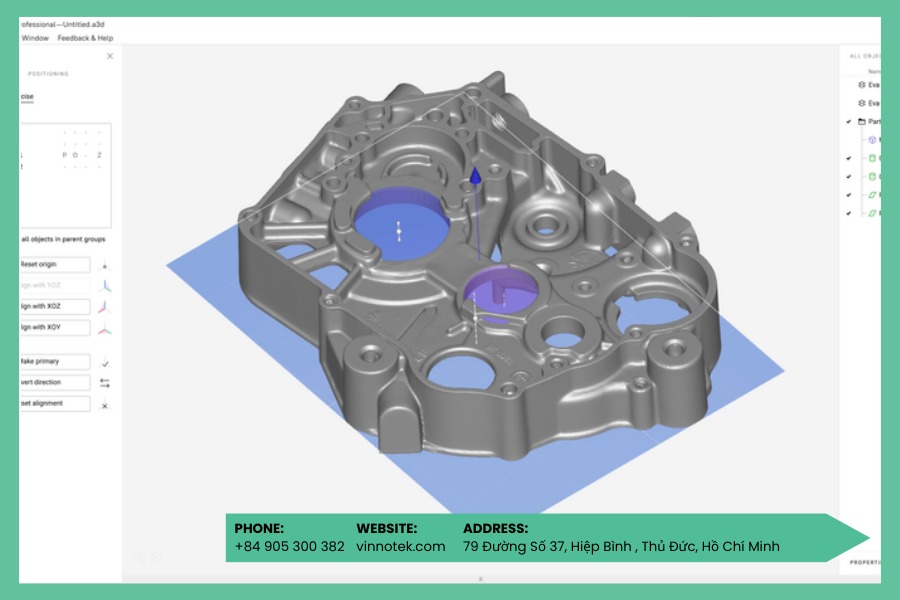
Task: Click the Reset alignment button
Action: point(55,404)
